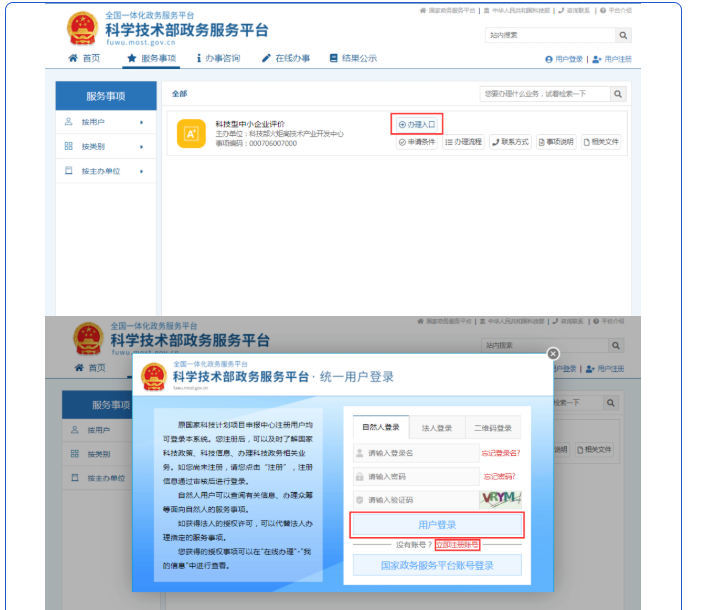Viewport: 706px width, 610px height.
Task: Open the 办事咨询 navigation item
Action: [218, 58]
